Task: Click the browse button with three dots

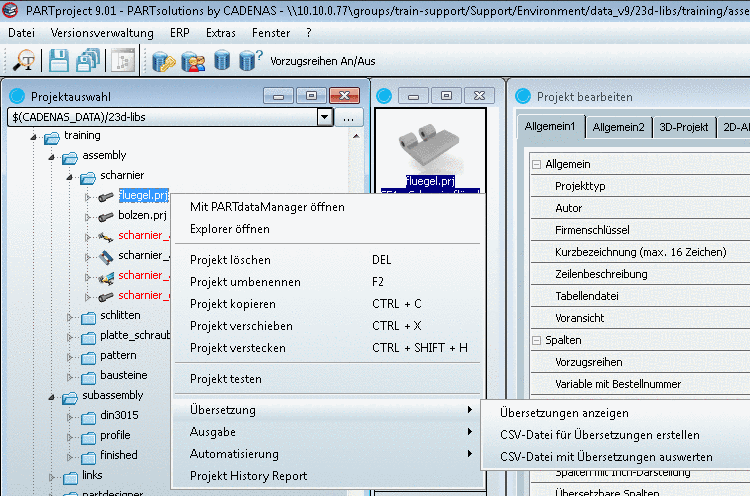Action: pos(348,117)
